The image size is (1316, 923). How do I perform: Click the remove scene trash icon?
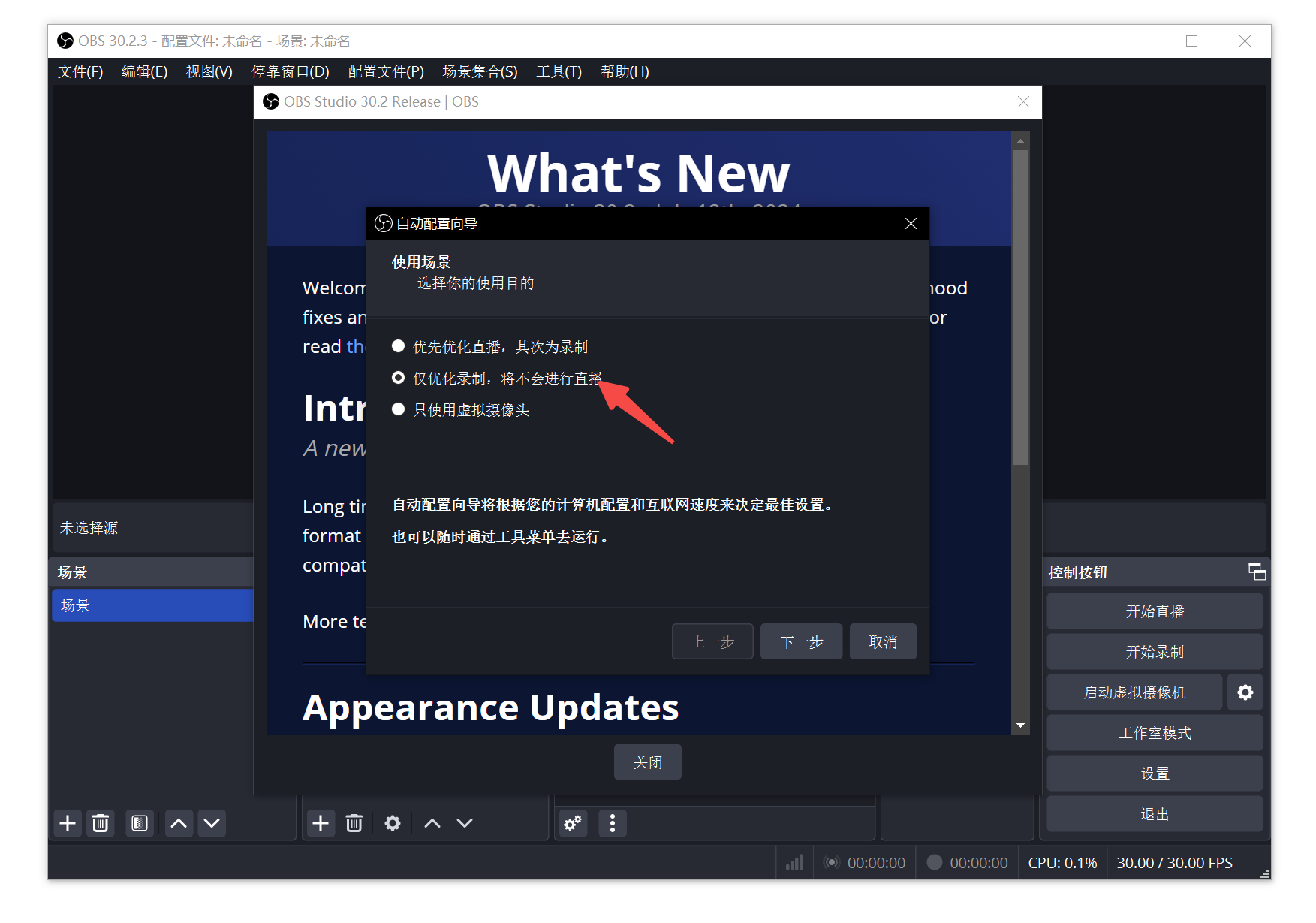point(100,823)
